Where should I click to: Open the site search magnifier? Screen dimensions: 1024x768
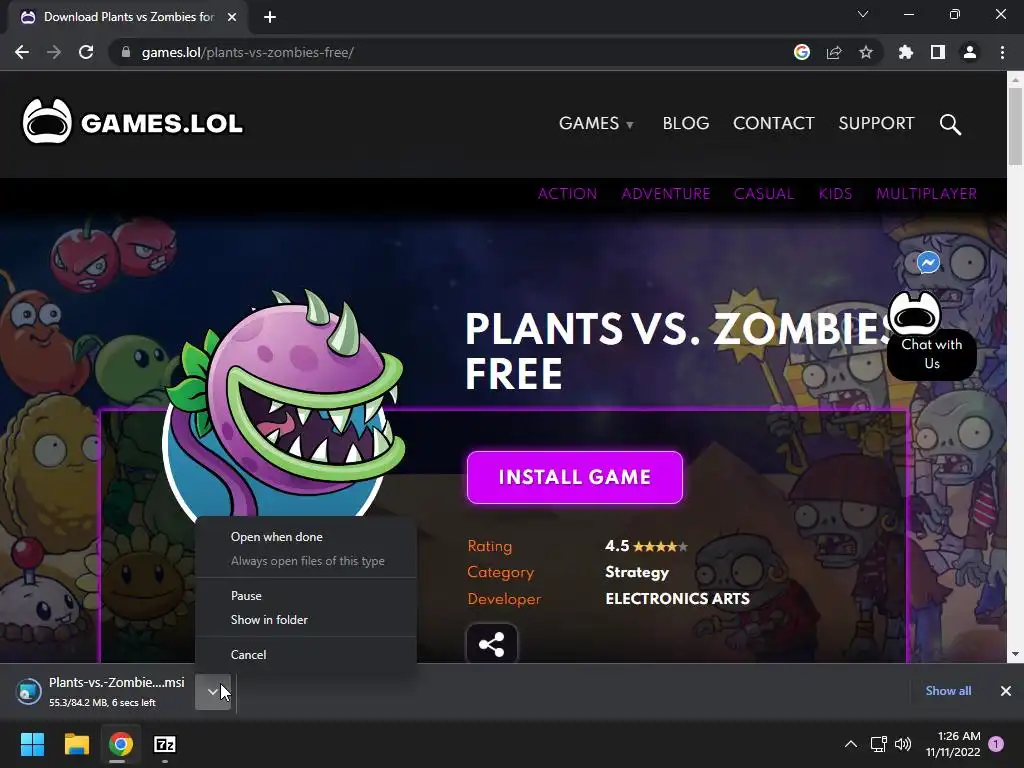pos(950,123)
